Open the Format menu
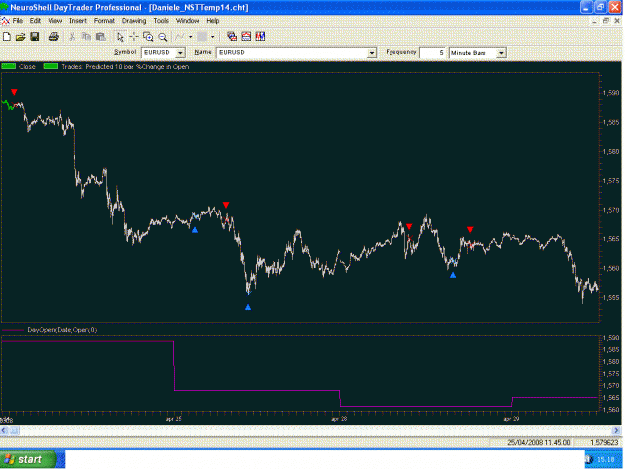The height and width of the screenshot is (469, 625). (104, 21)
